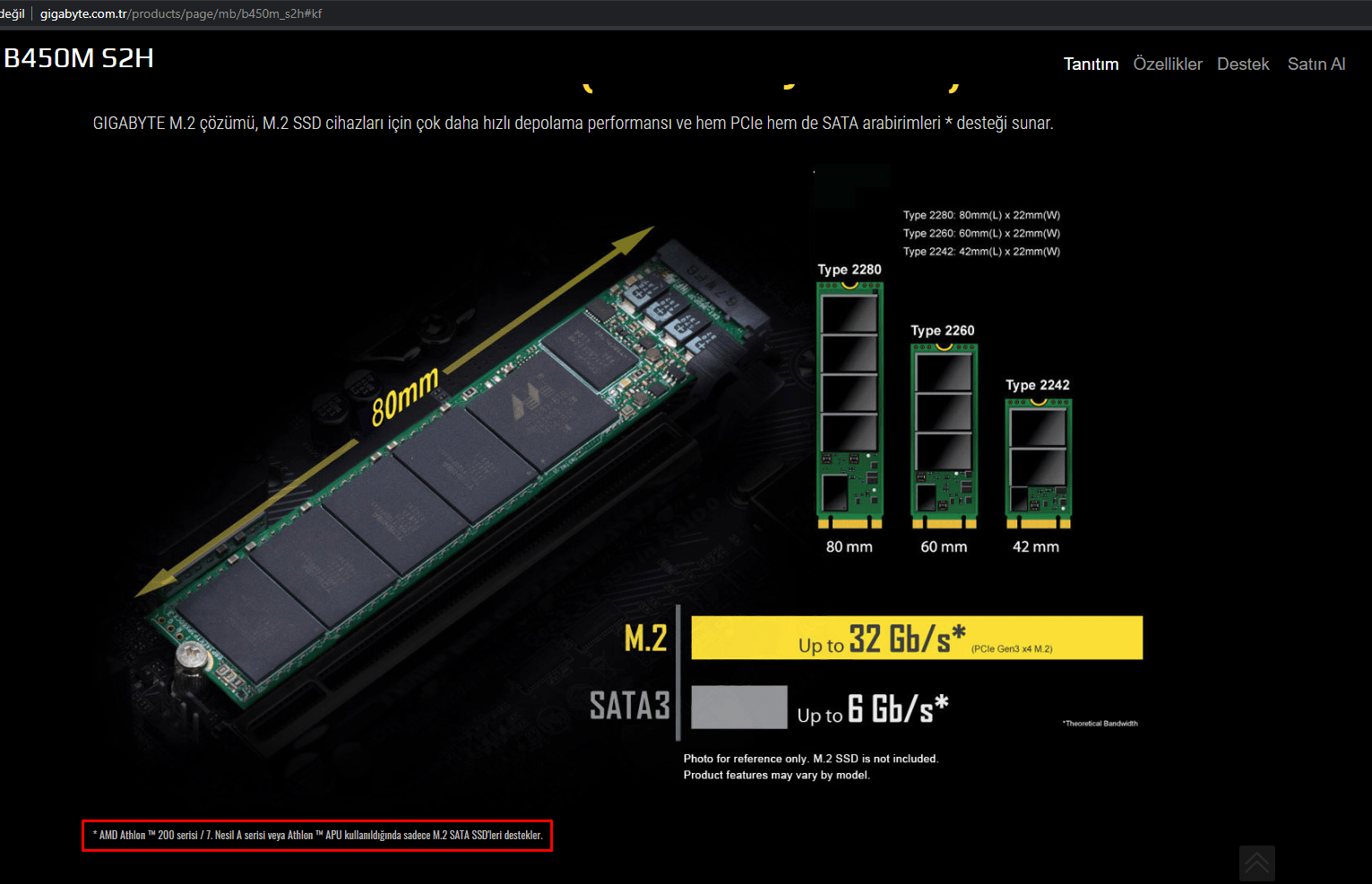Open the Satın Al tab
The width and height of the screenshot is (1372, 884).
tap(1316, 64)
